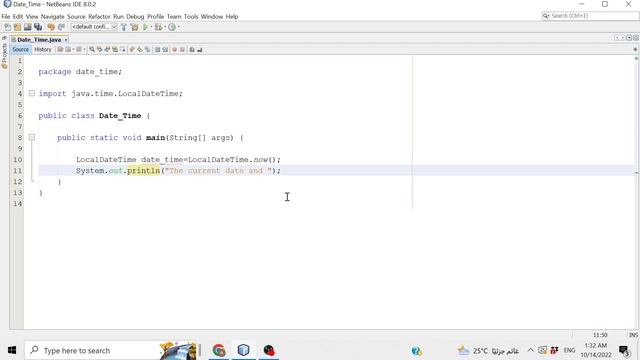Click the NetBeans search field
The width and height of the screenshot is (640, 360).
590,16
